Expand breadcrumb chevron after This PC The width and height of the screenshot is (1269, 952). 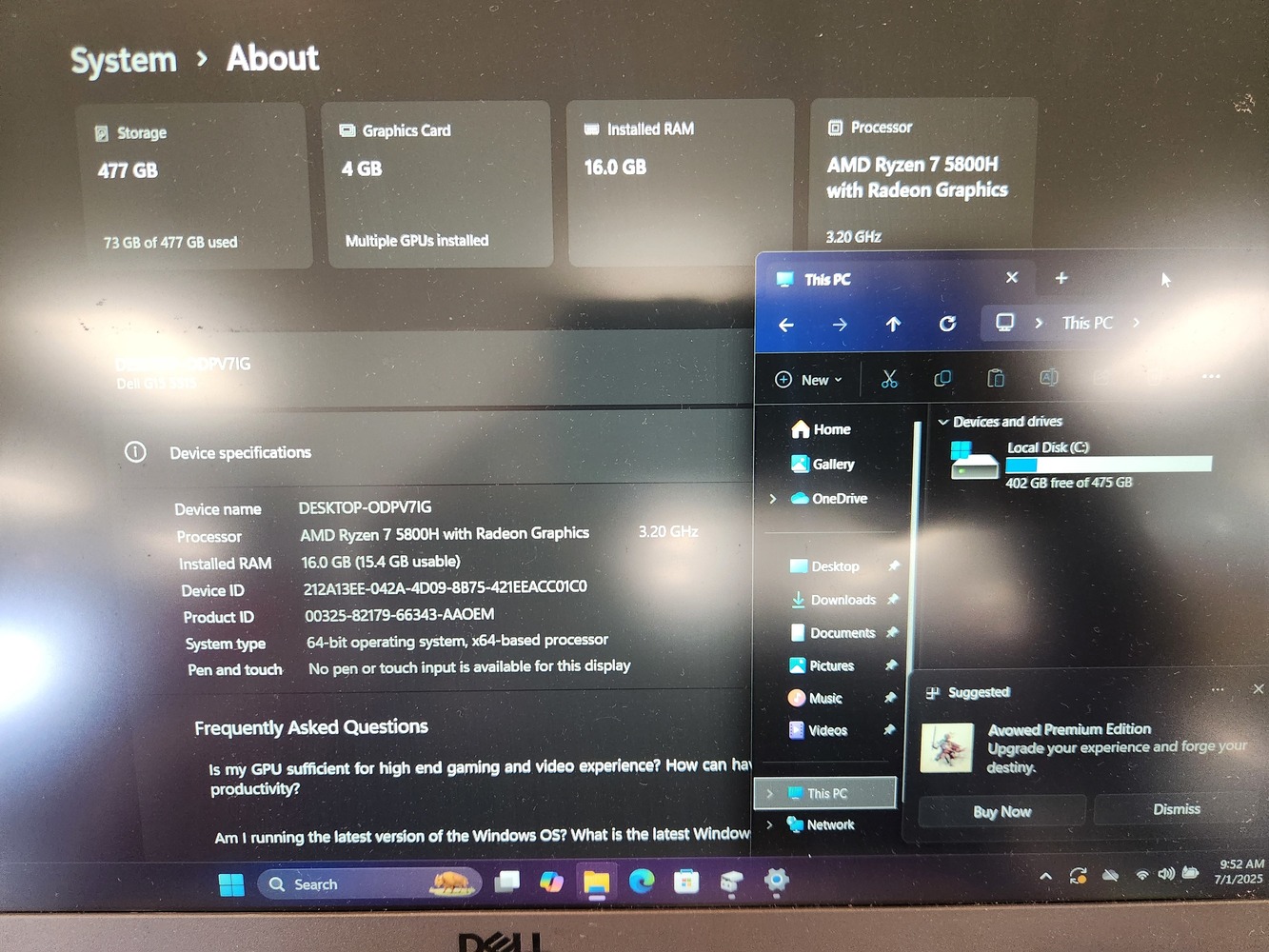(x=1137, y=323)
